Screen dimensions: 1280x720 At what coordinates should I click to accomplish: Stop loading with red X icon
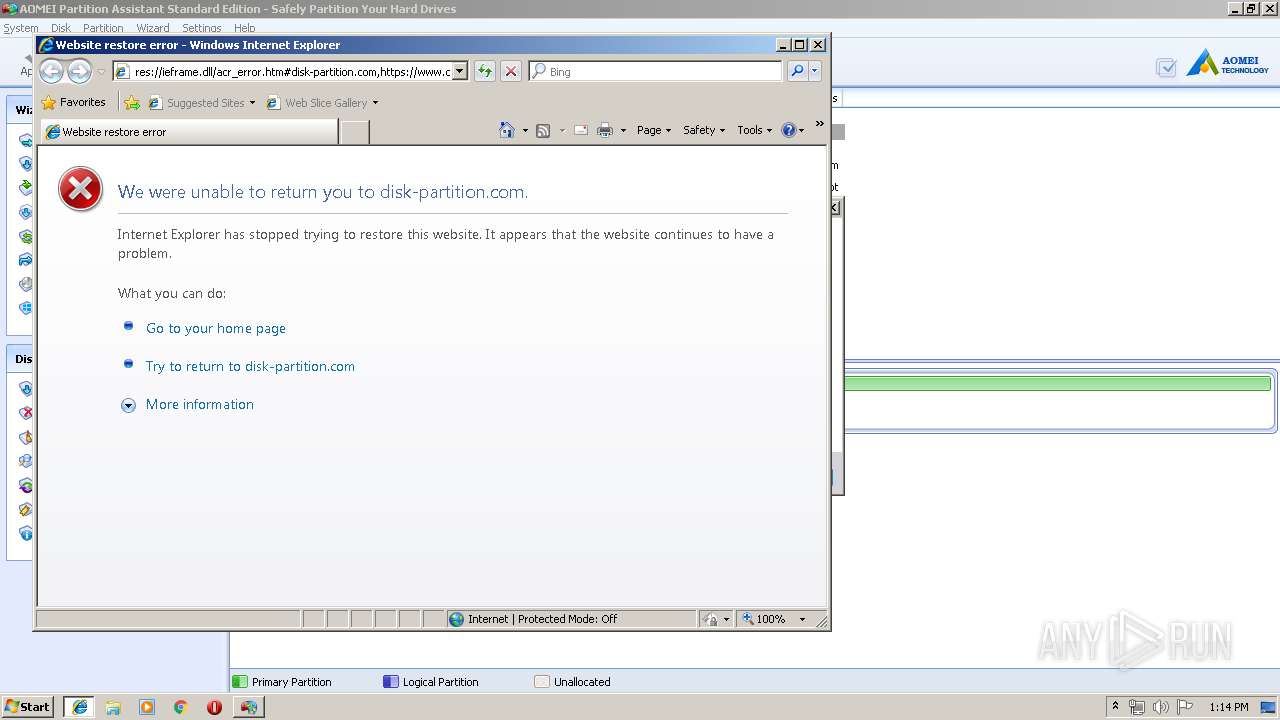tap(511, 71)
